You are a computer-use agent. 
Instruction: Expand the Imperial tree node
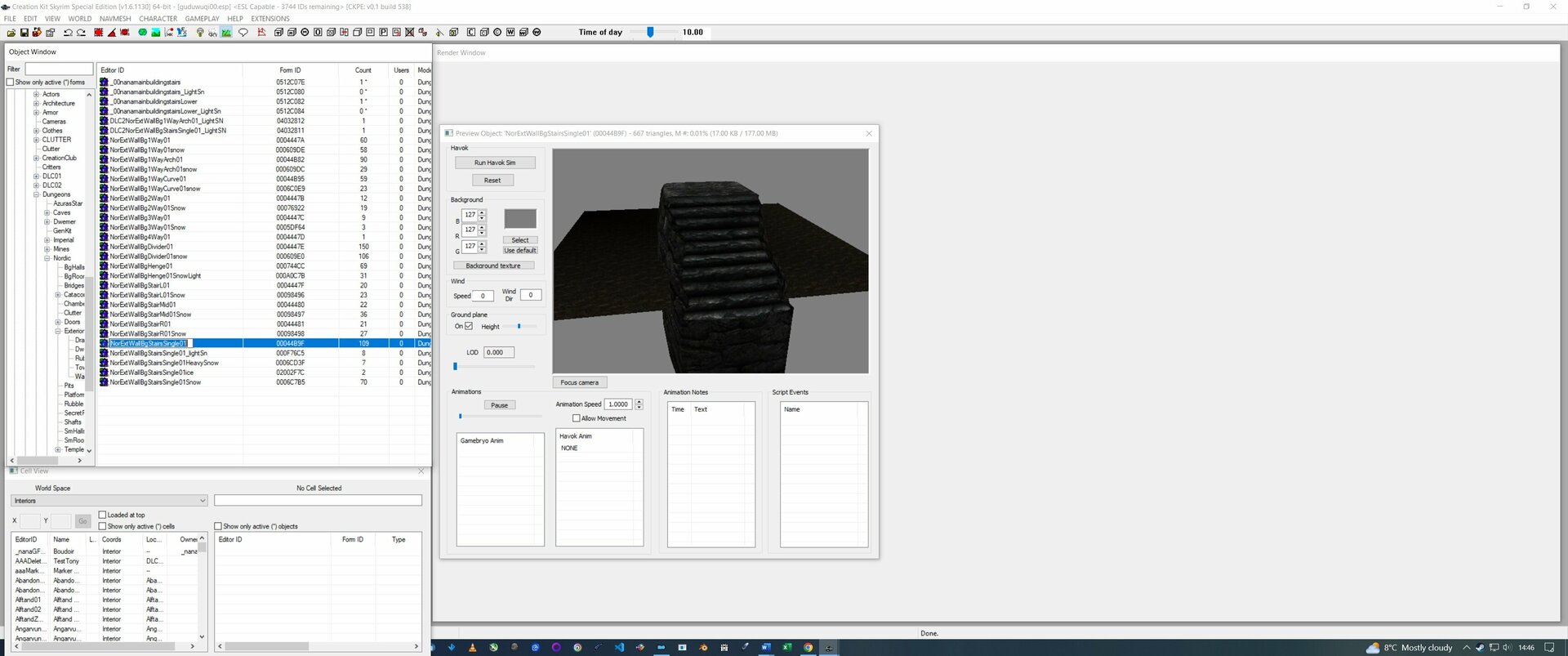[47, 240]
